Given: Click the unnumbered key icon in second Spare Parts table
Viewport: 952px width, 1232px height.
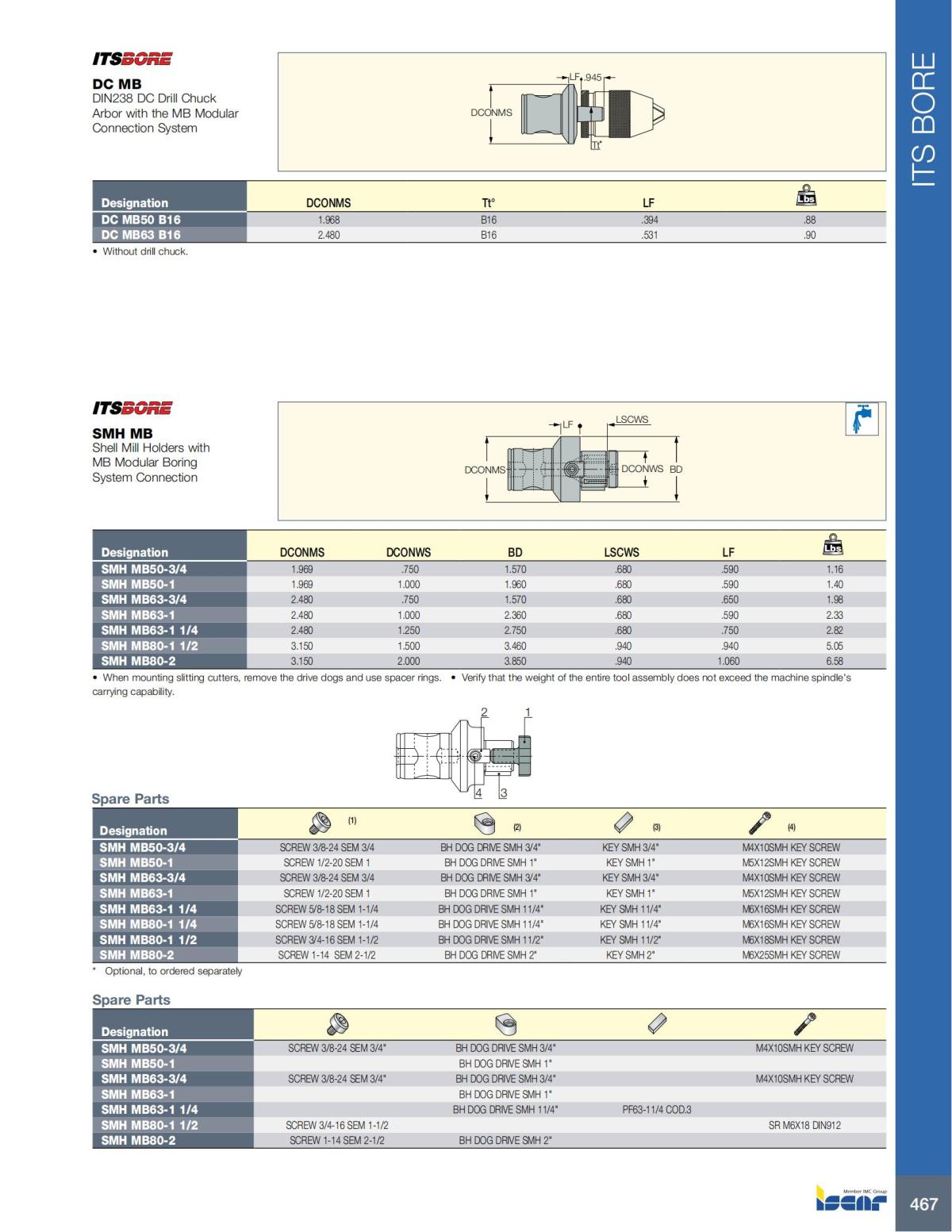Looking at the screenshot, I should 658,1023.
